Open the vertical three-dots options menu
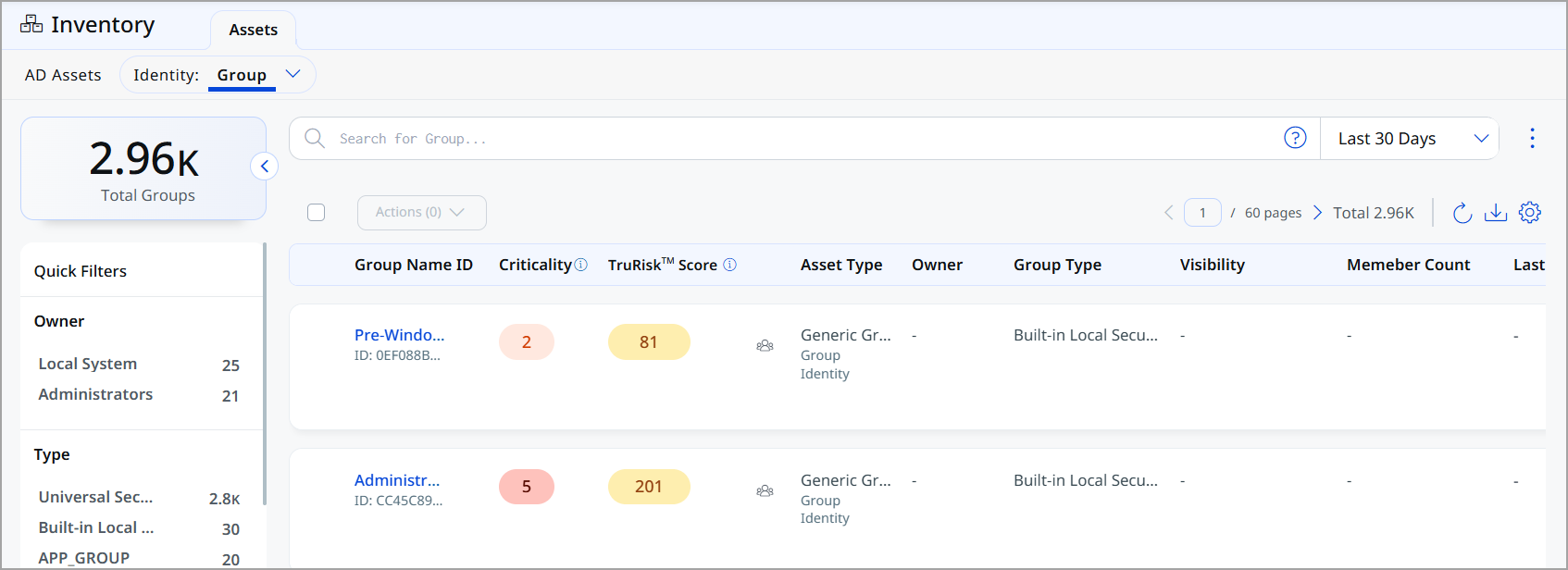Viewport: 1568px width, 570px height. [1532, 138]
